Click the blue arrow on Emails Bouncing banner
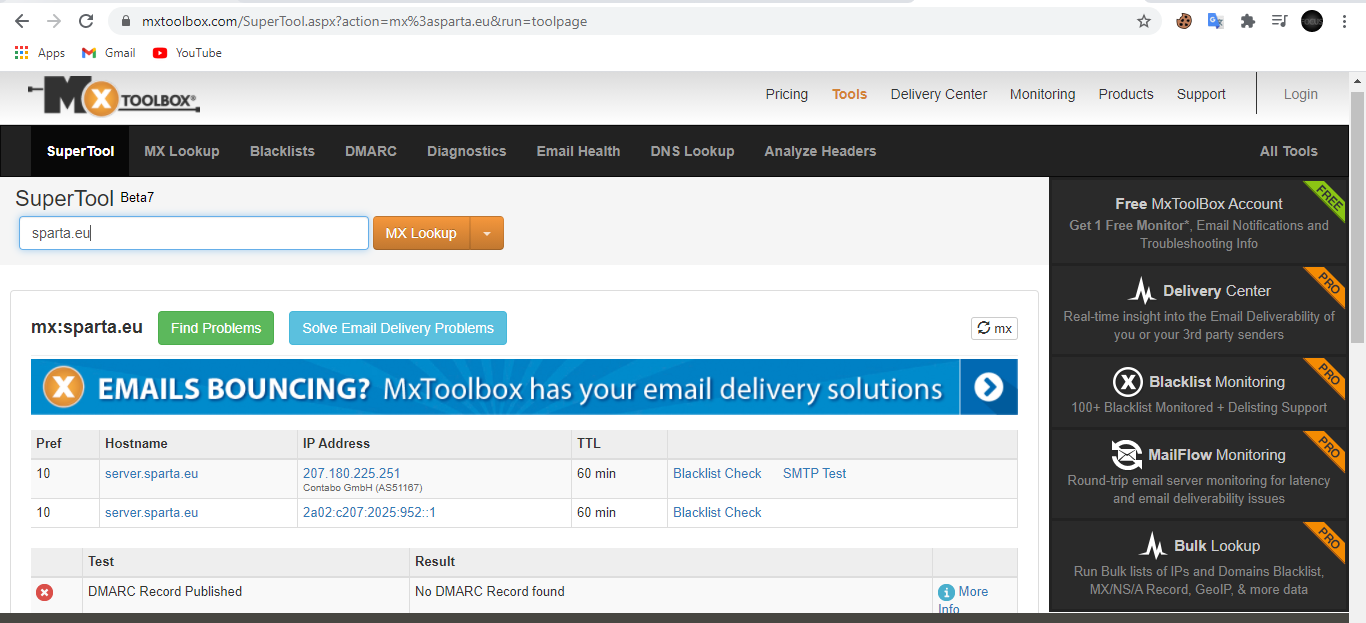 click(x=988, y=387)
